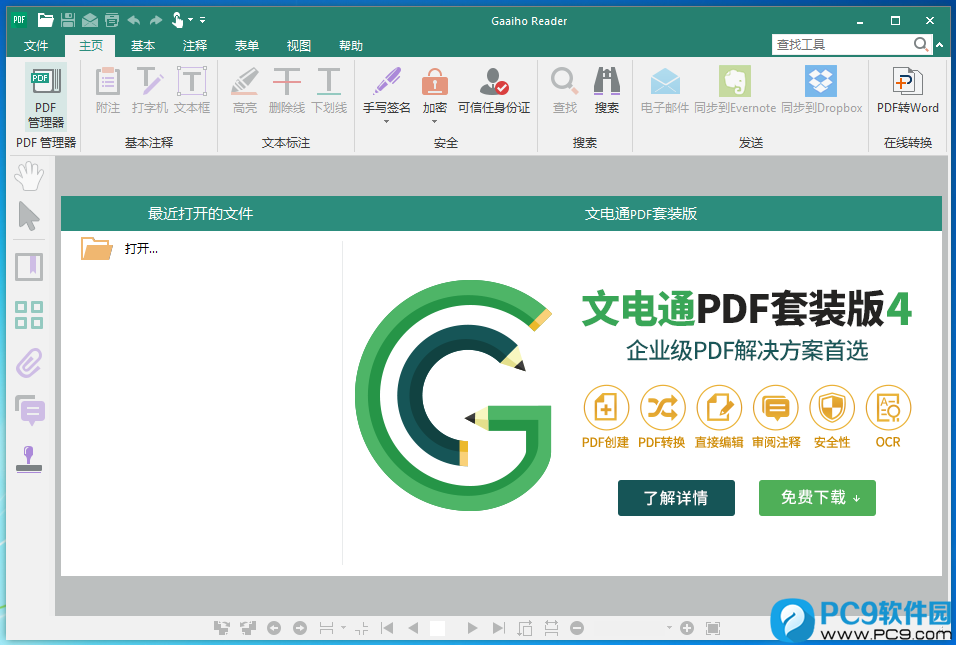Click the 查找 find magnifier icon
The image size is (956, 645).
click(x=565, y=82)
